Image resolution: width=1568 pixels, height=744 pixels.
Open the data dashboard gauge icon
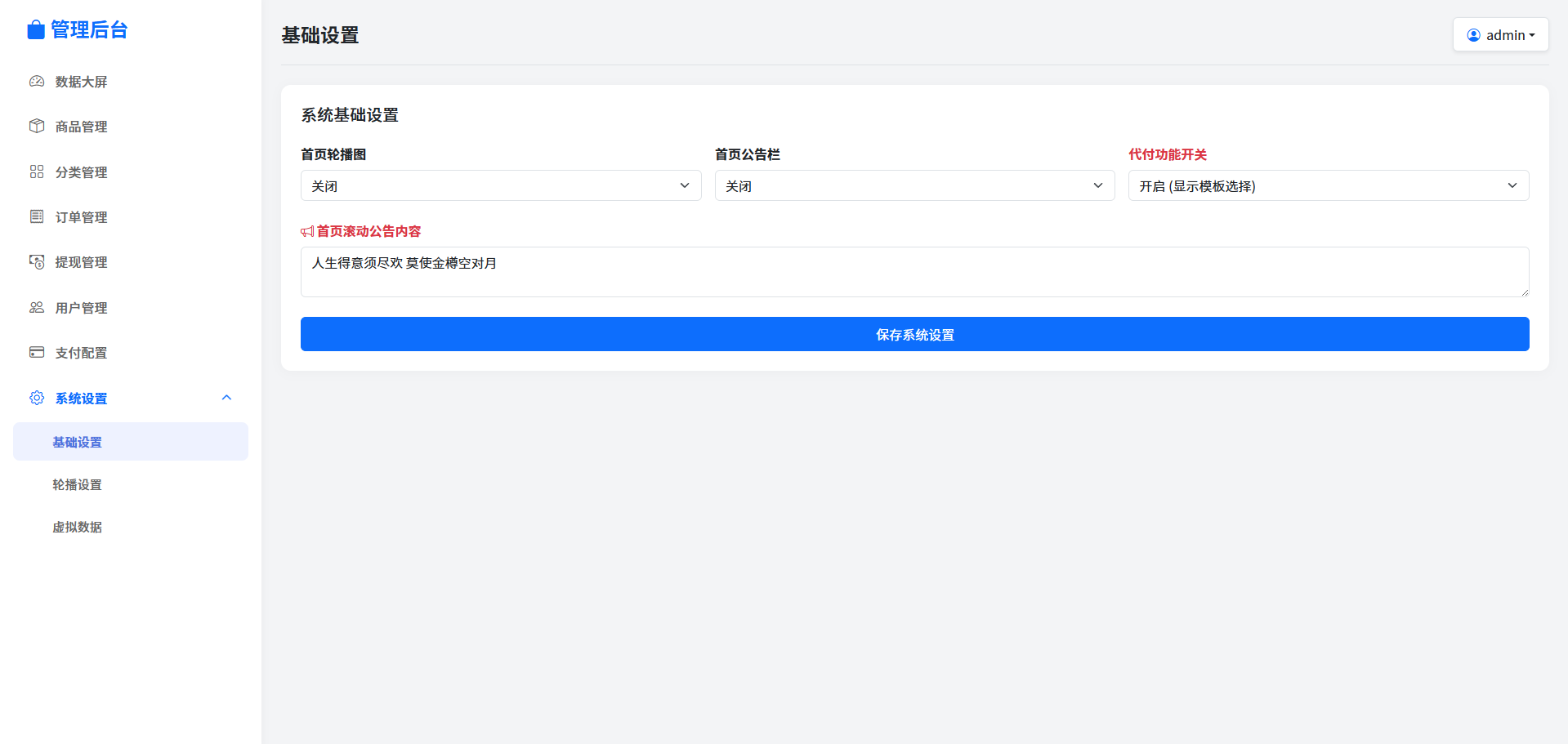pos(37,82)
